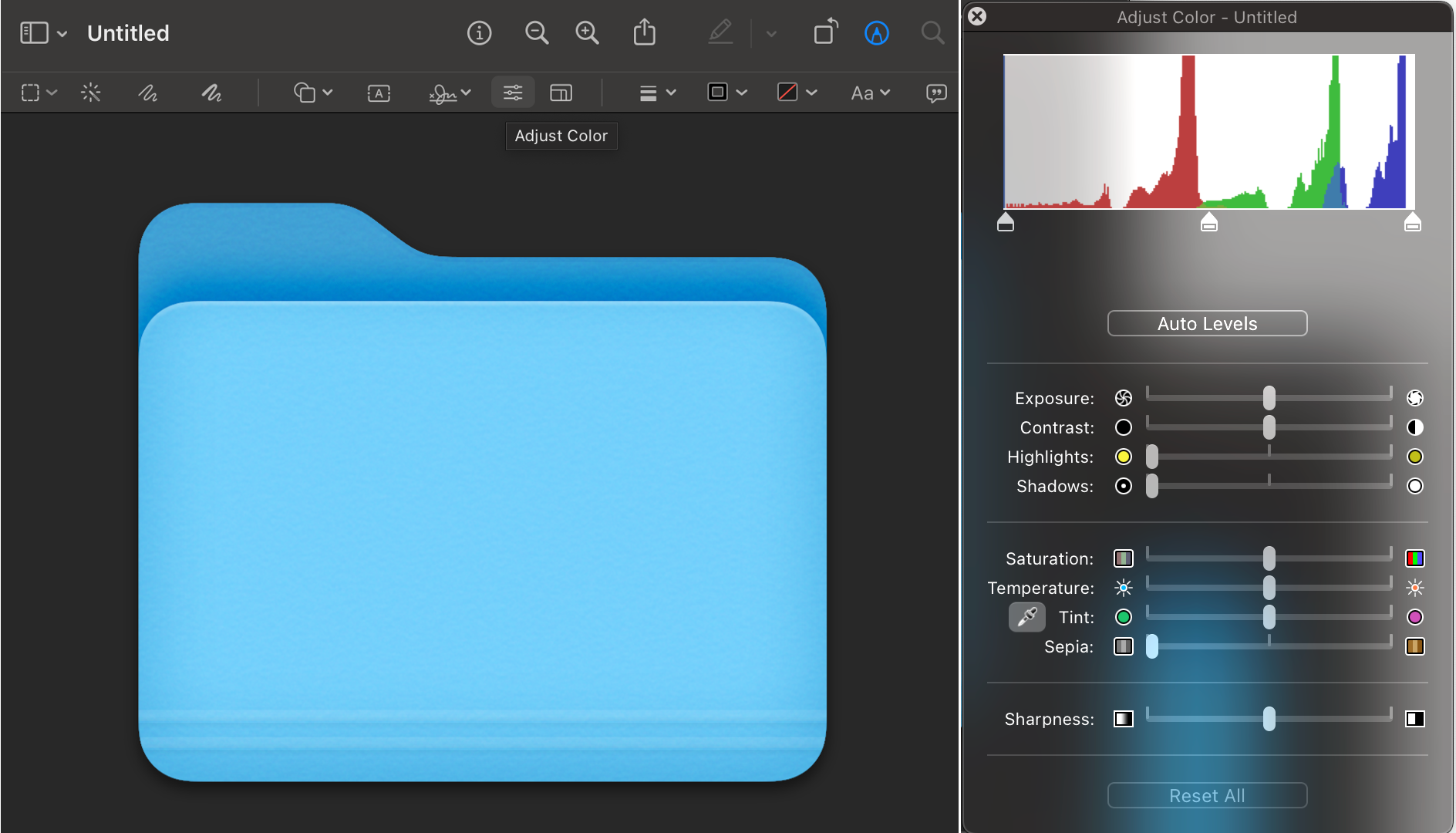Click the white point levels handle
This screenshot has width=1456, height=833.
(1413, 222)
